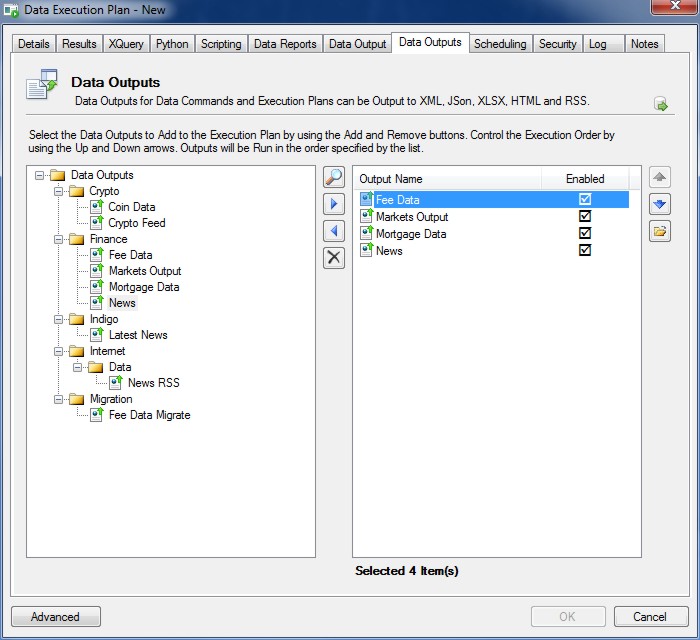Collapse the Crypto folder node

[x=59, y=191]
